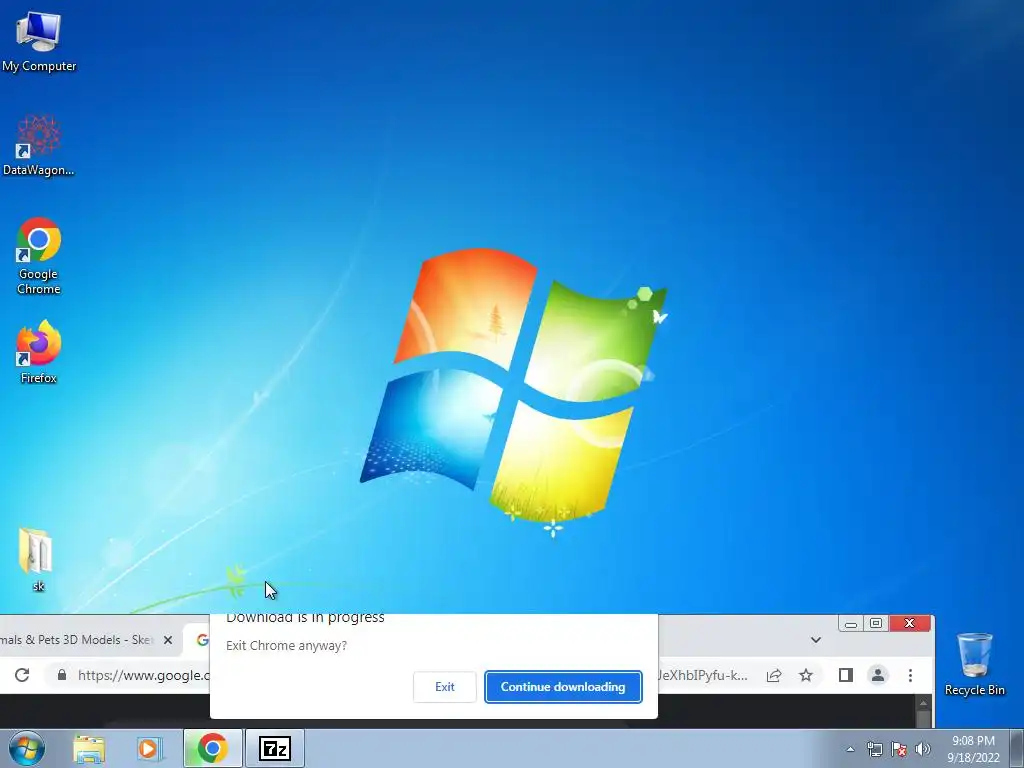Screen dimensions: 1024x768
Task: Click Exit in the download dialog
Action: click(x=445, y=687)
